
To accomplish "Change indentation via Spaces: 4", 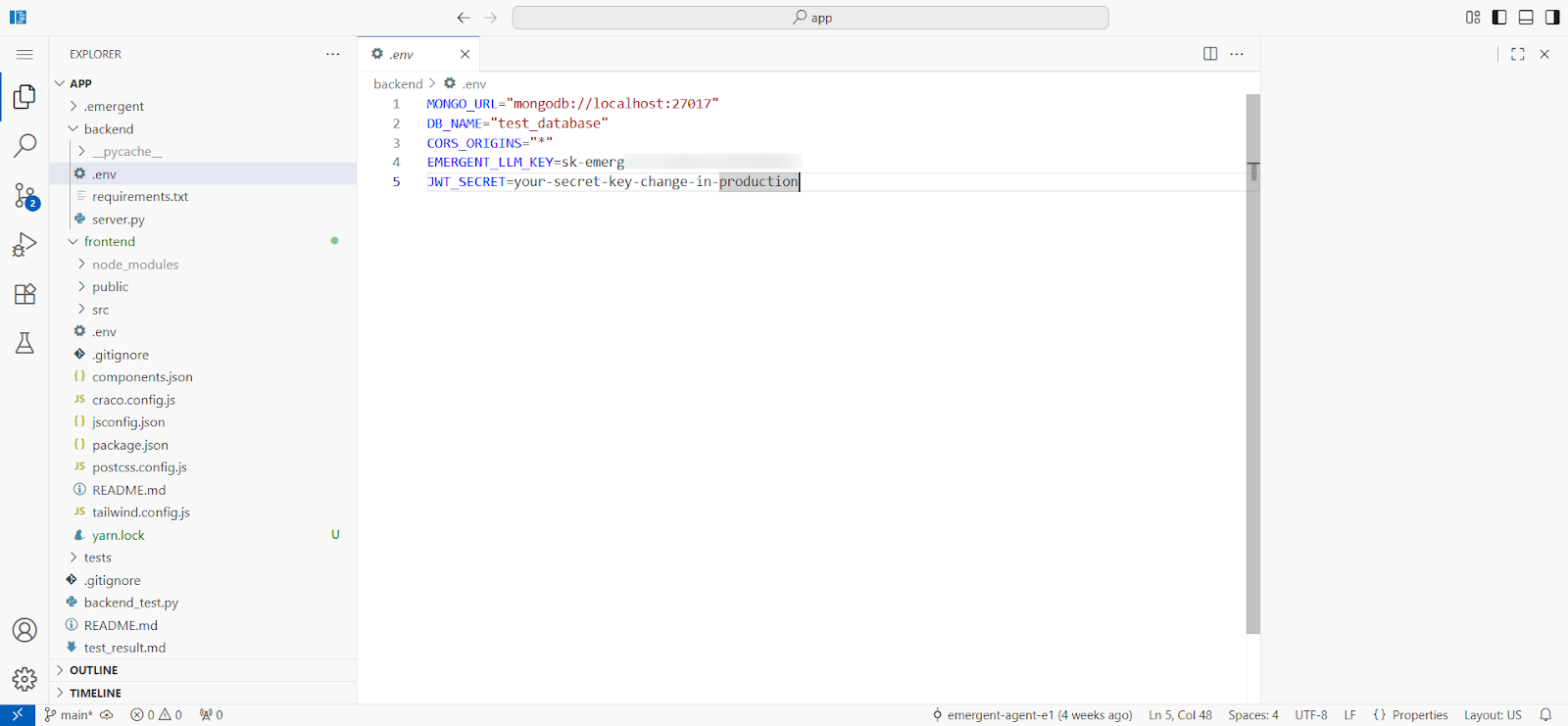I will point(1253,715).
